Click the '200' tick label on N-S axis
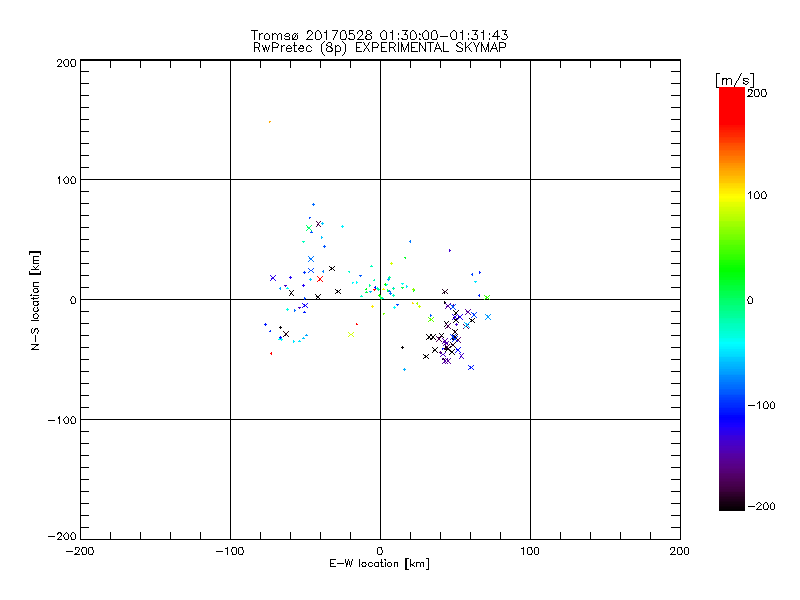Image resolution: width=800 pixels, height=600 pixels. point(66,63)
